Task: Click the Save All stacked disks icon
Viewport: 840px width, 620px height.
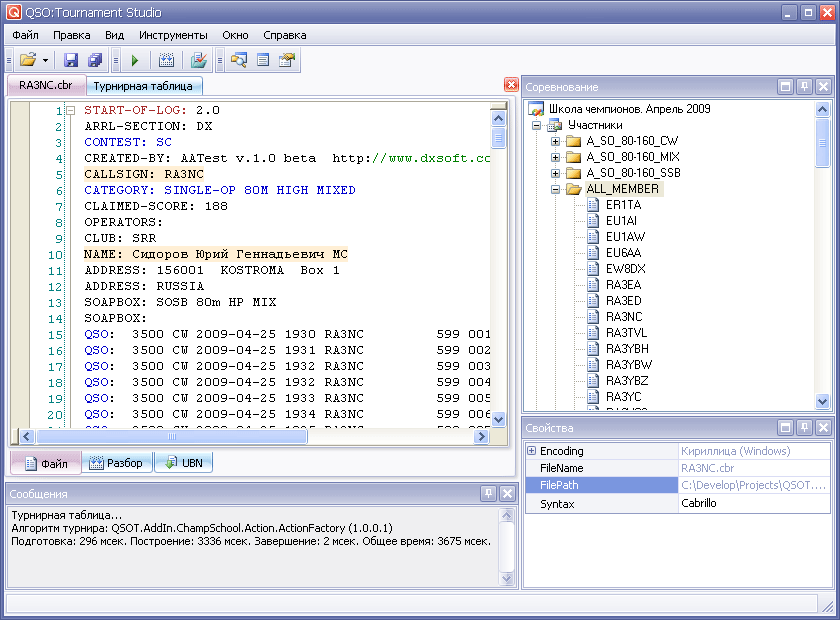Action: [95, 61]
